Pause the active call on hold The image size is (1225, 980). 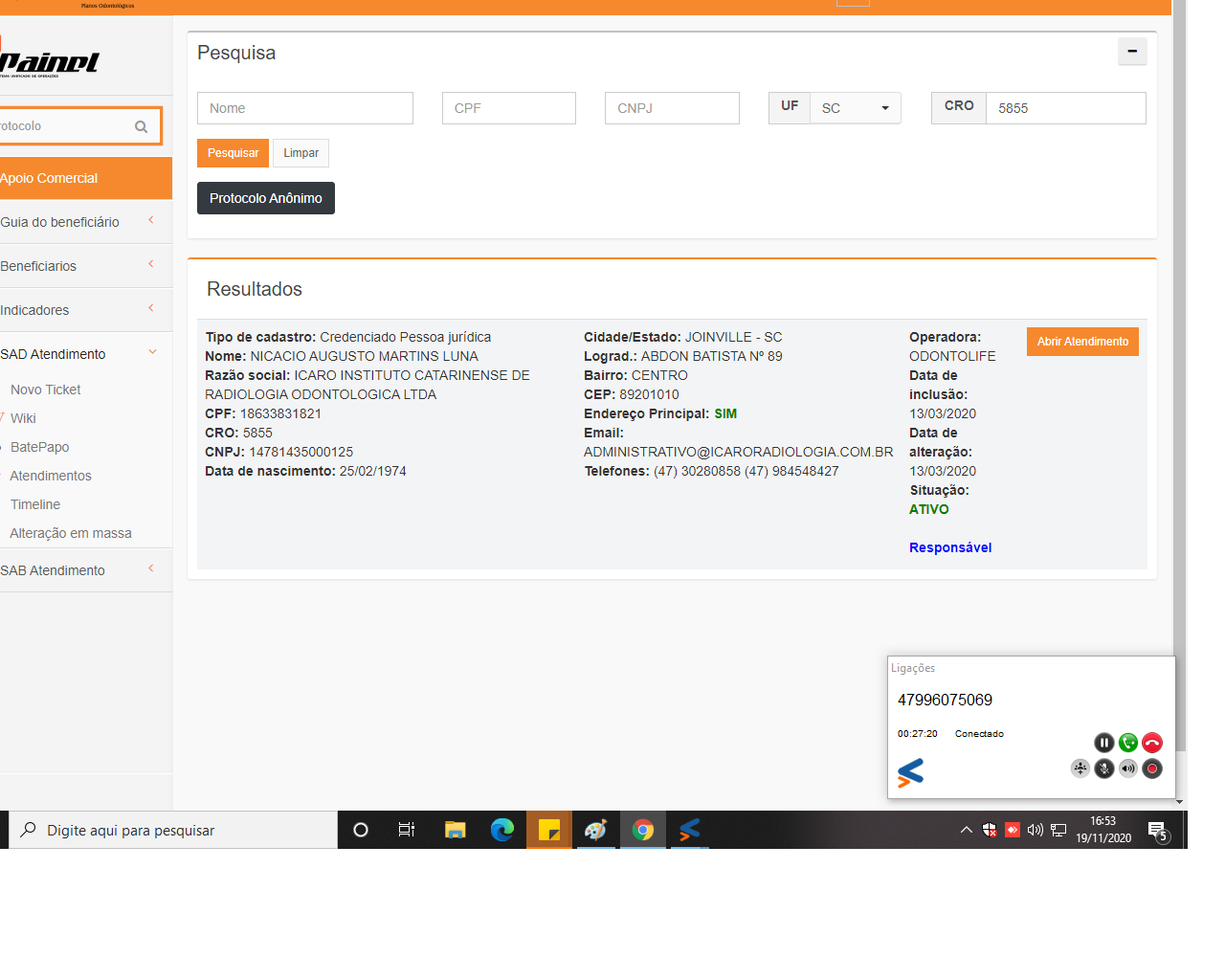(x=1103, y=743)
